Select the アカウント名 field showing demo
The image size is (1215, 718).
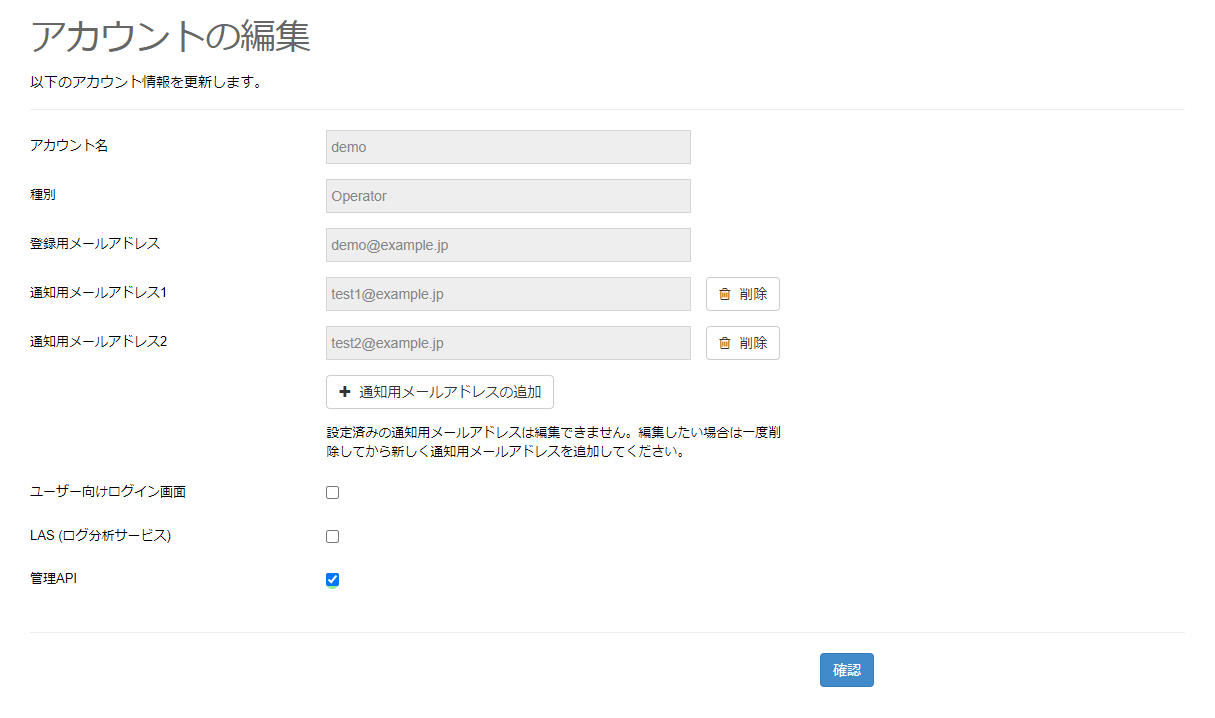tap(508, 146)
